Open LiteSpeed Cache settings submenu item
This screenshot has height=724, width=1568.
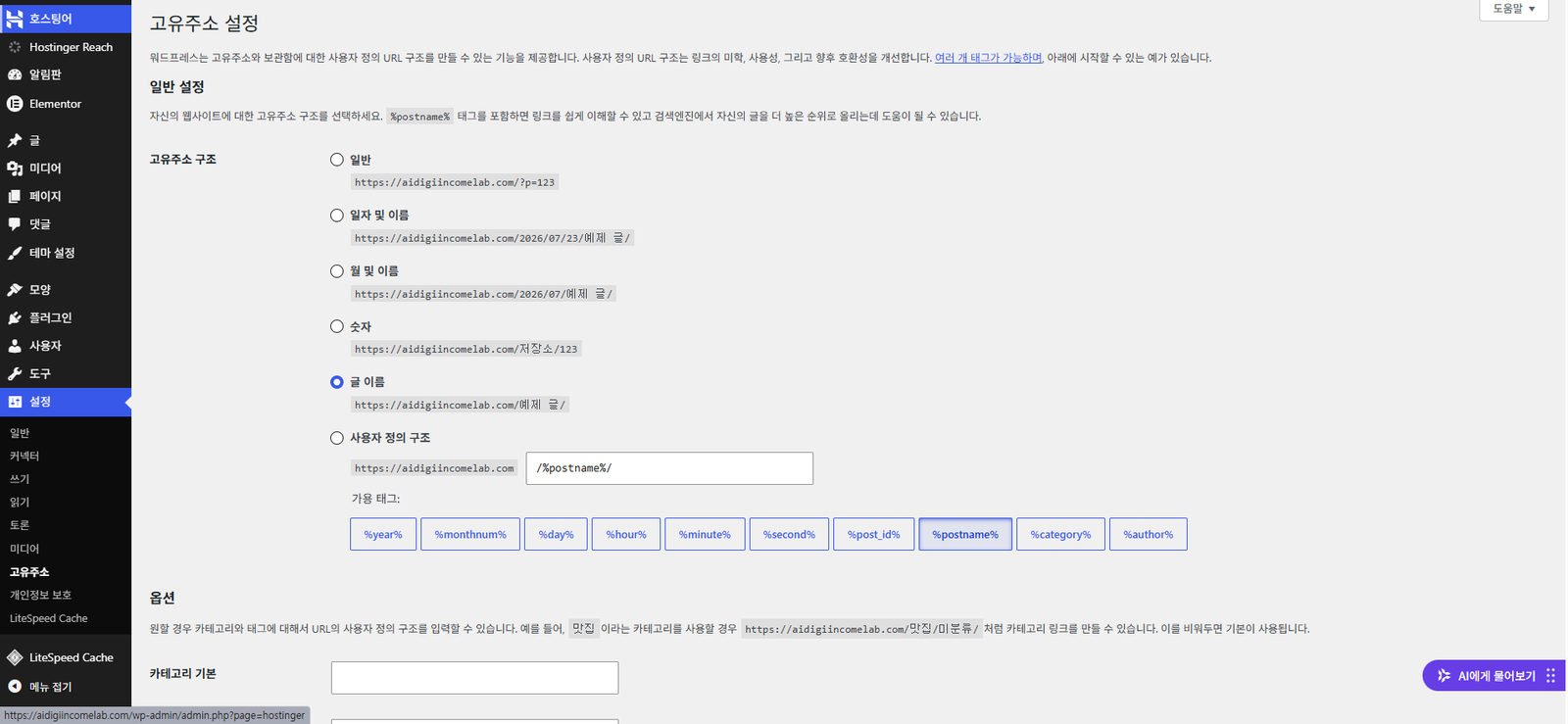(x=48, y=619)
